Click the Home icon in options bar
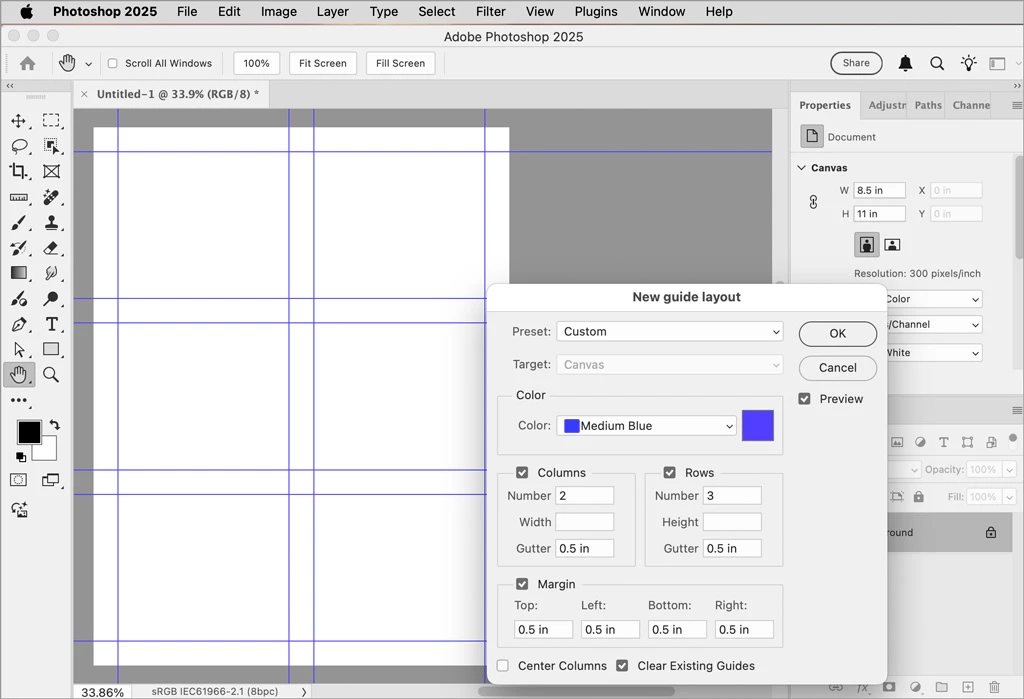1024x699 pixels. tap(27, 63)
